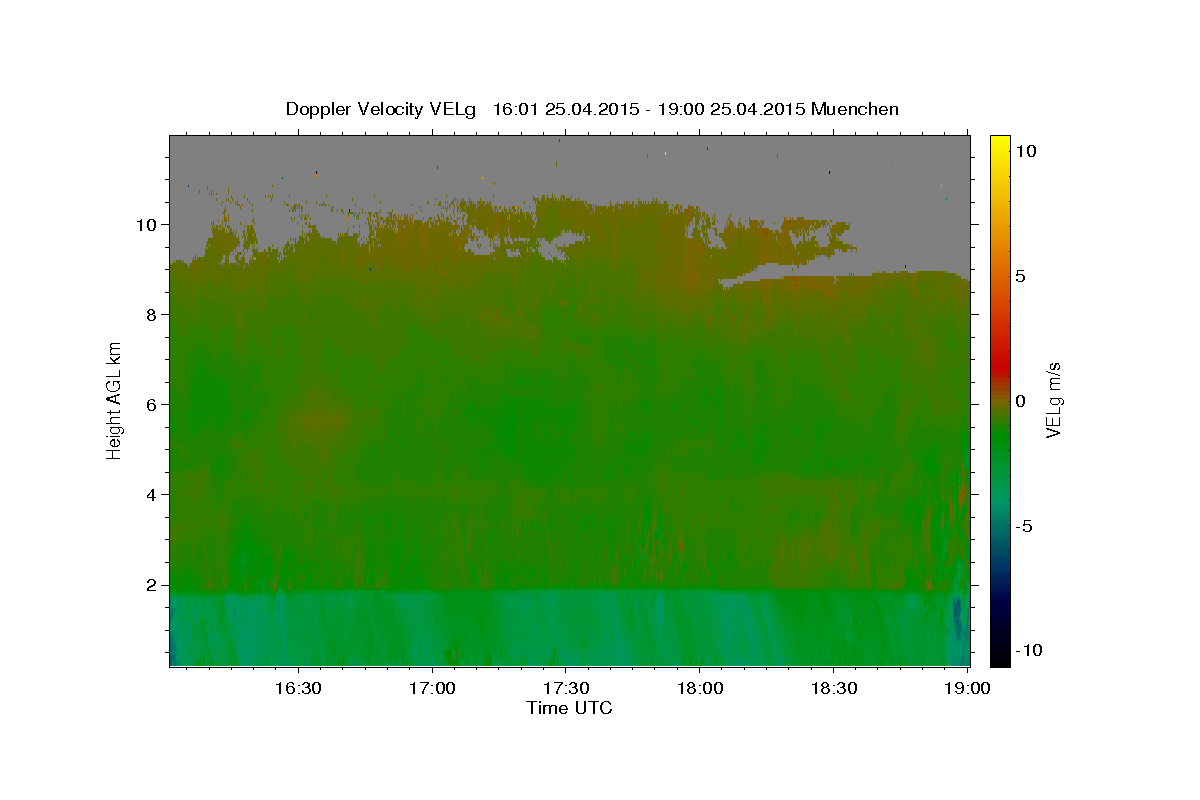Click the teal low-level layer below 2 km

[x=569, y=628]
